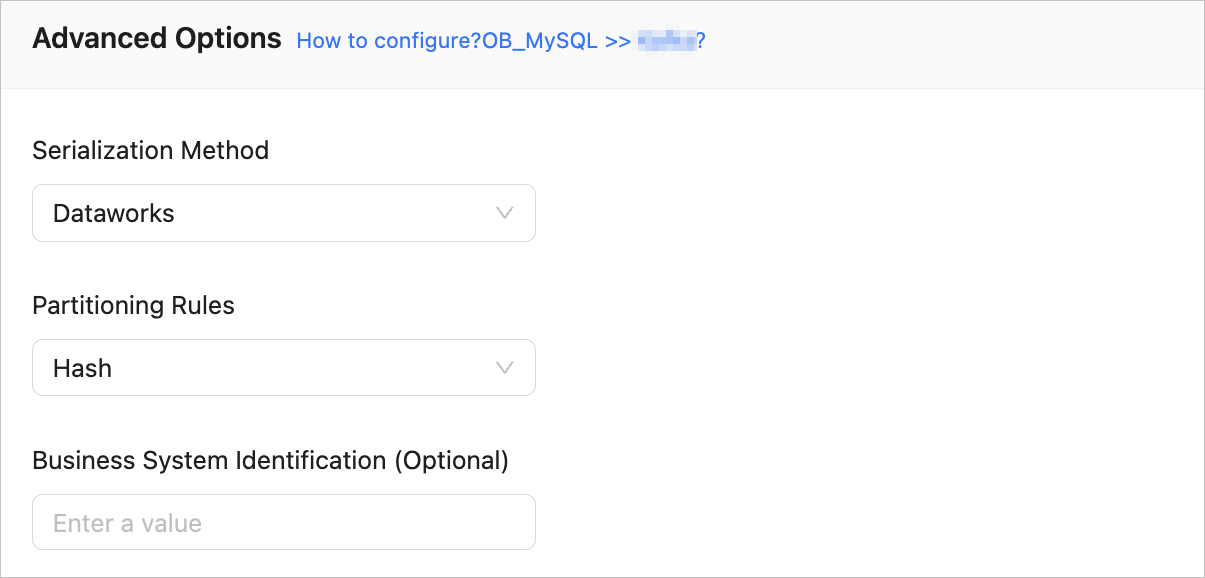
Task: Click the question mark ending the help link
Action: 702,41
